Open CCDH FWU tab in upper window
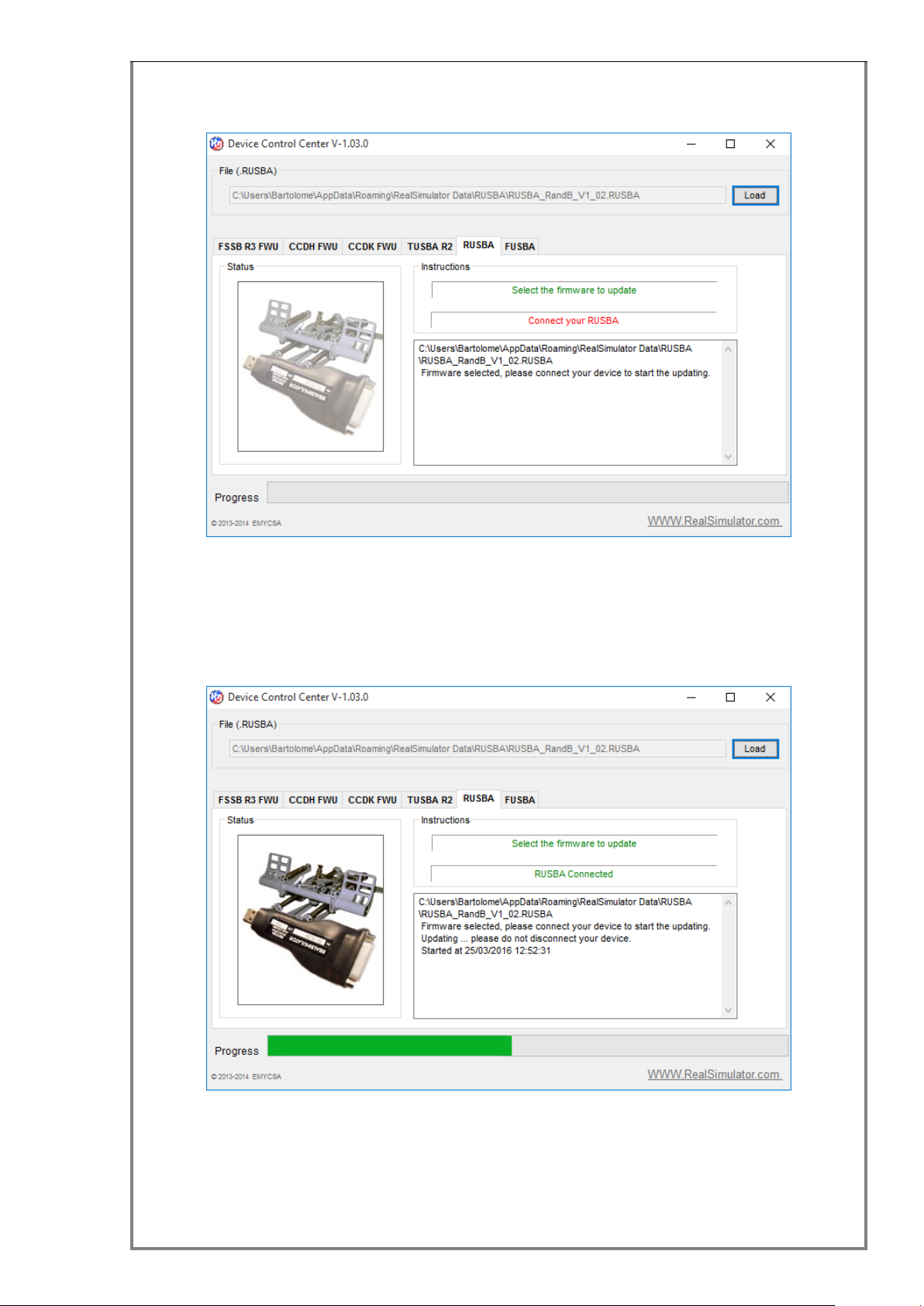Image resolution: width=924 pixels, height=1306 pixels. 313,246
